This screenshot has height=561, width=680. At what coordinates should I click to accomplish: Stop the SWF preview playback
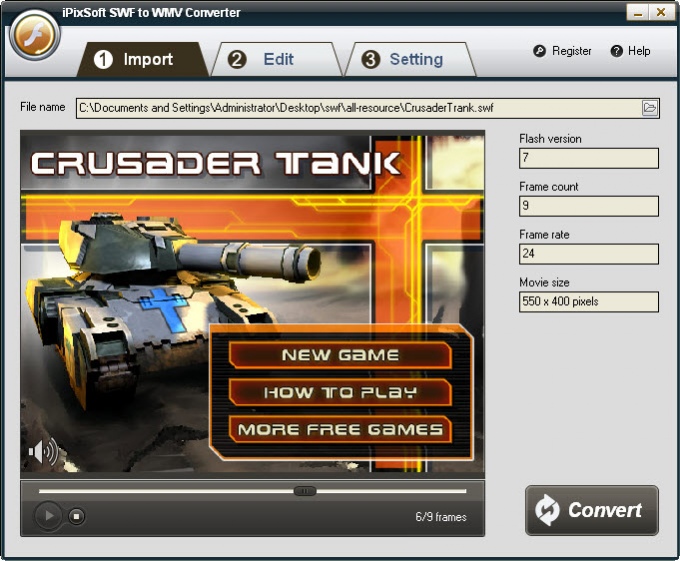point(76,516)
